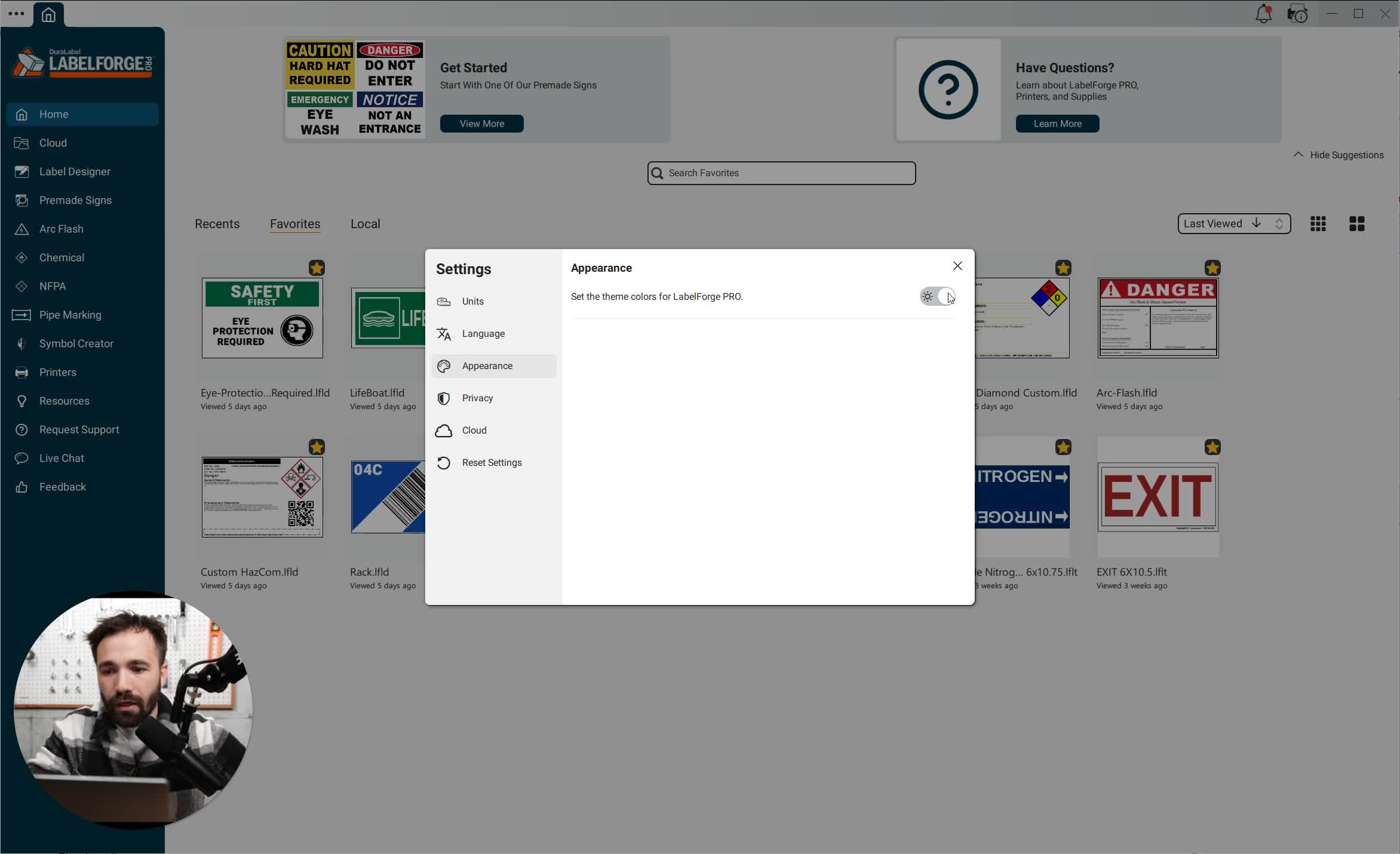Unfavorite EXIT 6X10.5 star
The width and height of the screenshot is (1400, 854).
(1212, 447)
